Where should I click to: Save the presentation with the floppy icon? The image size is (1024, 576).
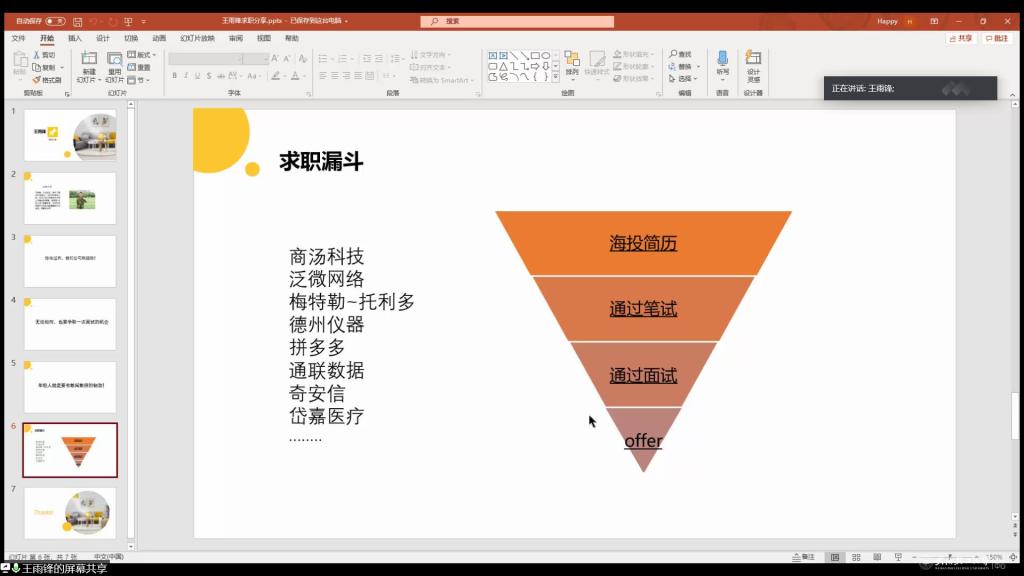pos(78,22)
